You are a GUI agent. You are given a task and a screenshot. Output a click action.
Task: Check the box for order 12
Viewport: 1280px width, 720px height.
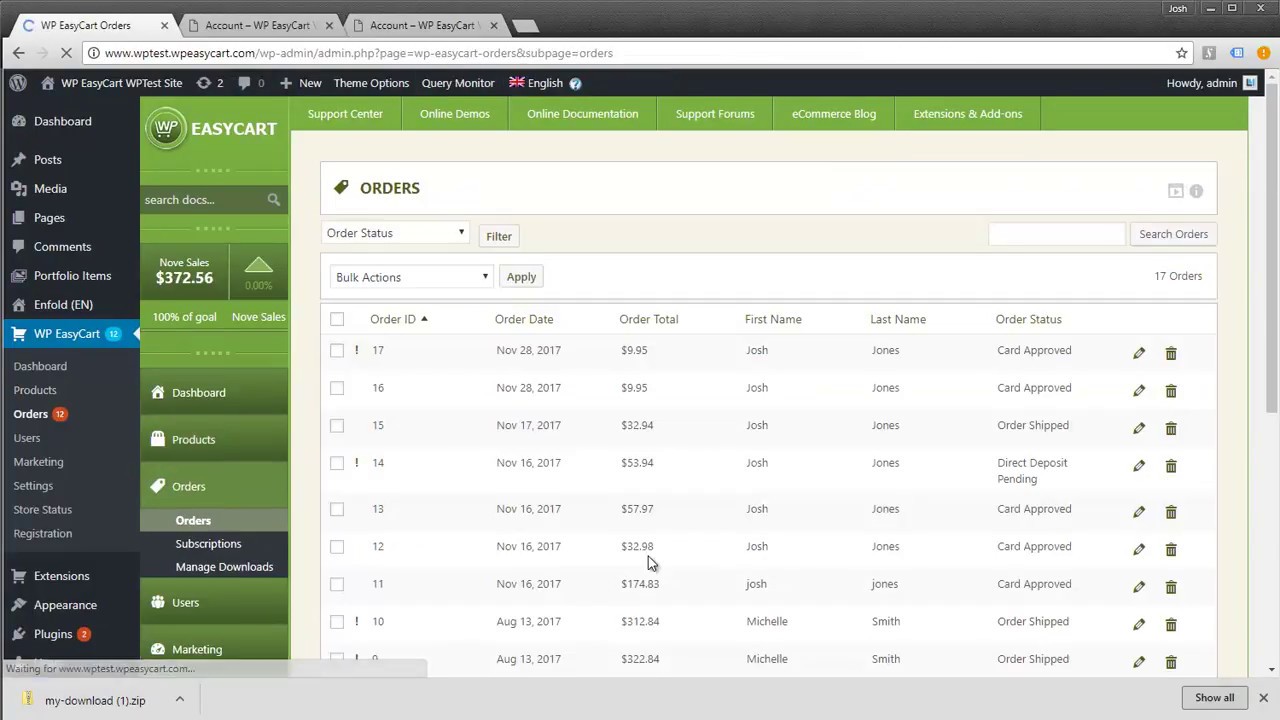(x=337, y=546)
